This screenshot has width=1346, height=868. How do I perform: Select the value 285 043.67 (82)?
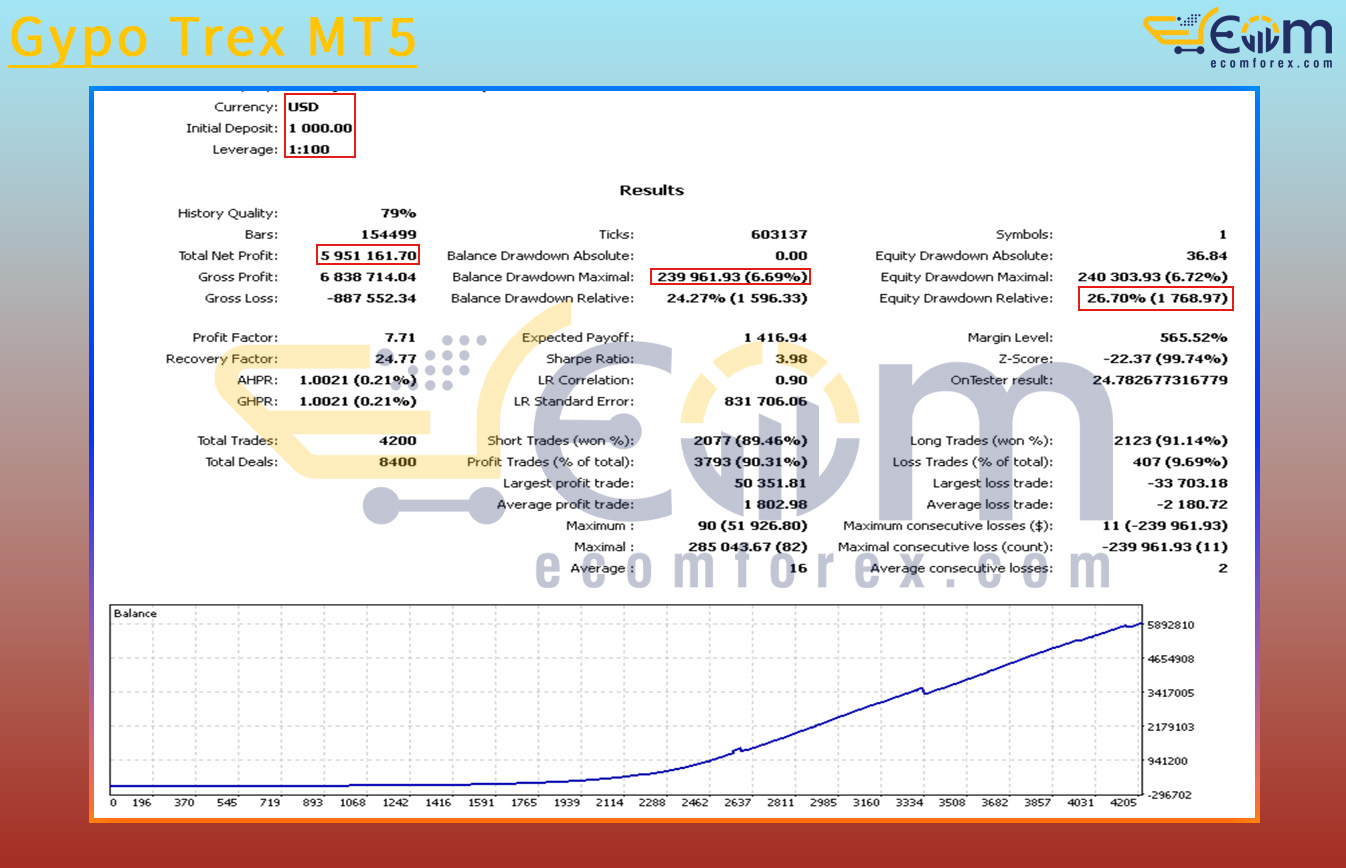748,547
